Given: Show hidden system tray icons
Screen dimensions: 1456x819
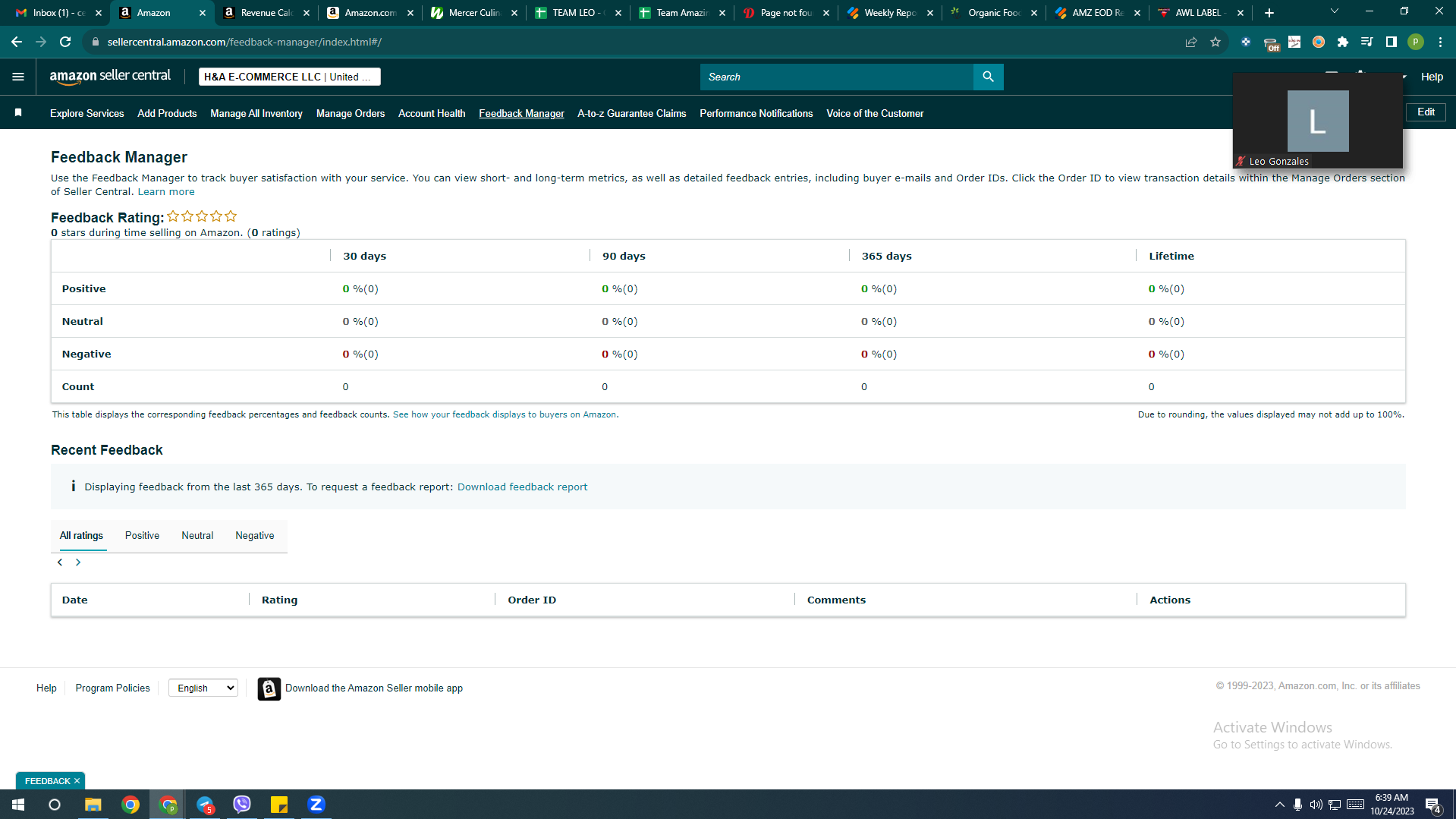Looking at the screenshot, I should pyautogui.click(x=1279, y=805).
